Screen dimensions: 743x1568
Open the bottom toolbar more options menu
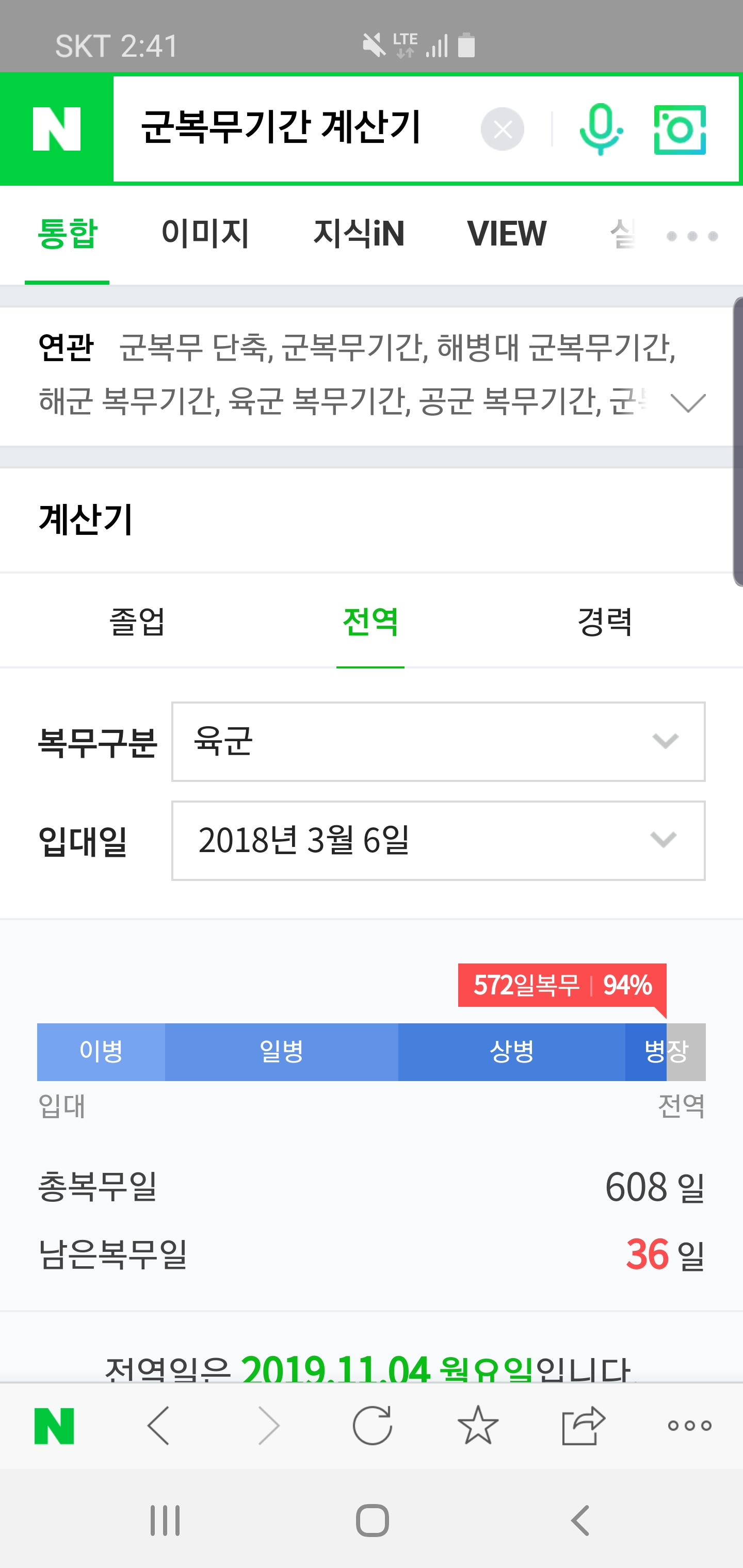(689, 1426)
